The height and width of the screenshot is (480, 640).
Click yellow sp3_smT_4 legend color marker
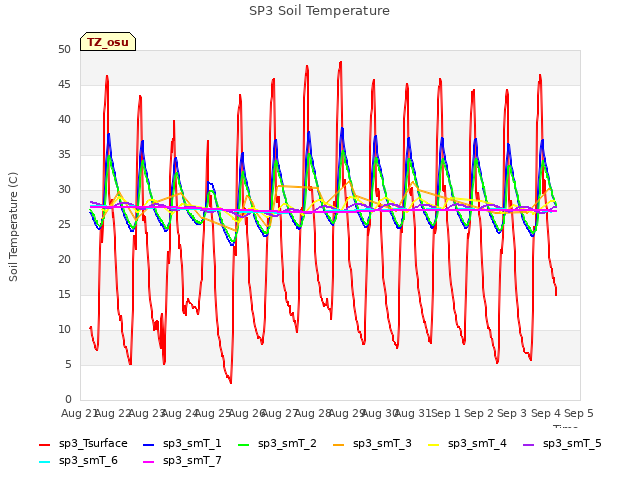(433, 444)
